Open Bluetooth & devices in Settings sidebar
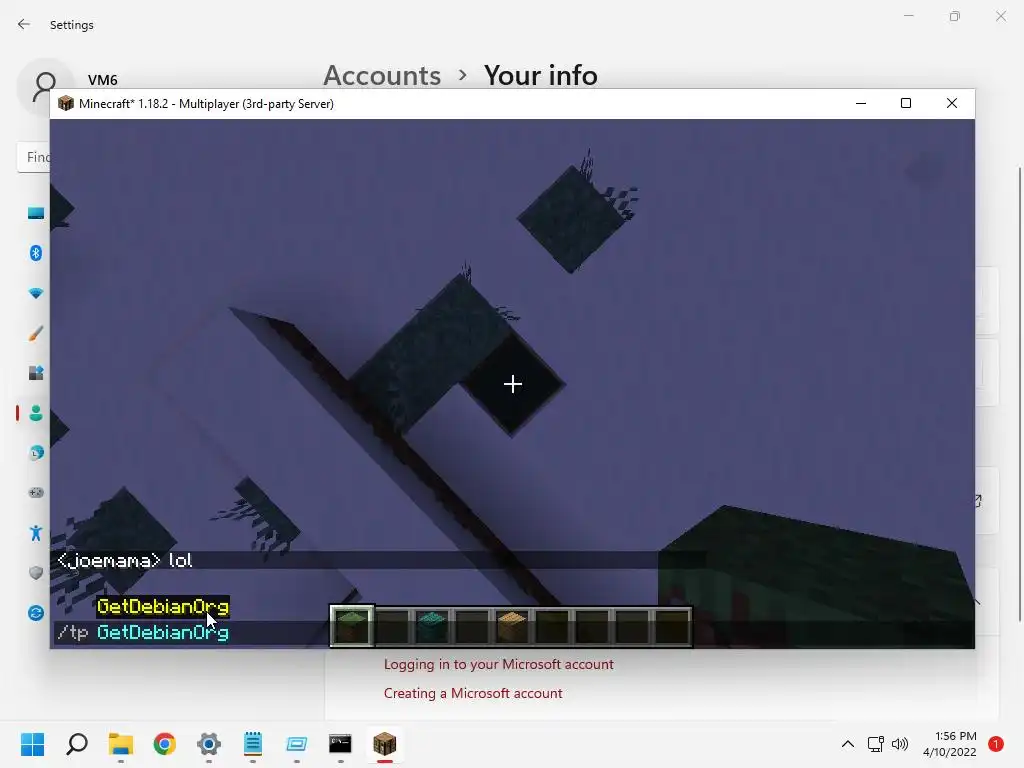Viewport: 1024px width, 768px height. [35, 253]
